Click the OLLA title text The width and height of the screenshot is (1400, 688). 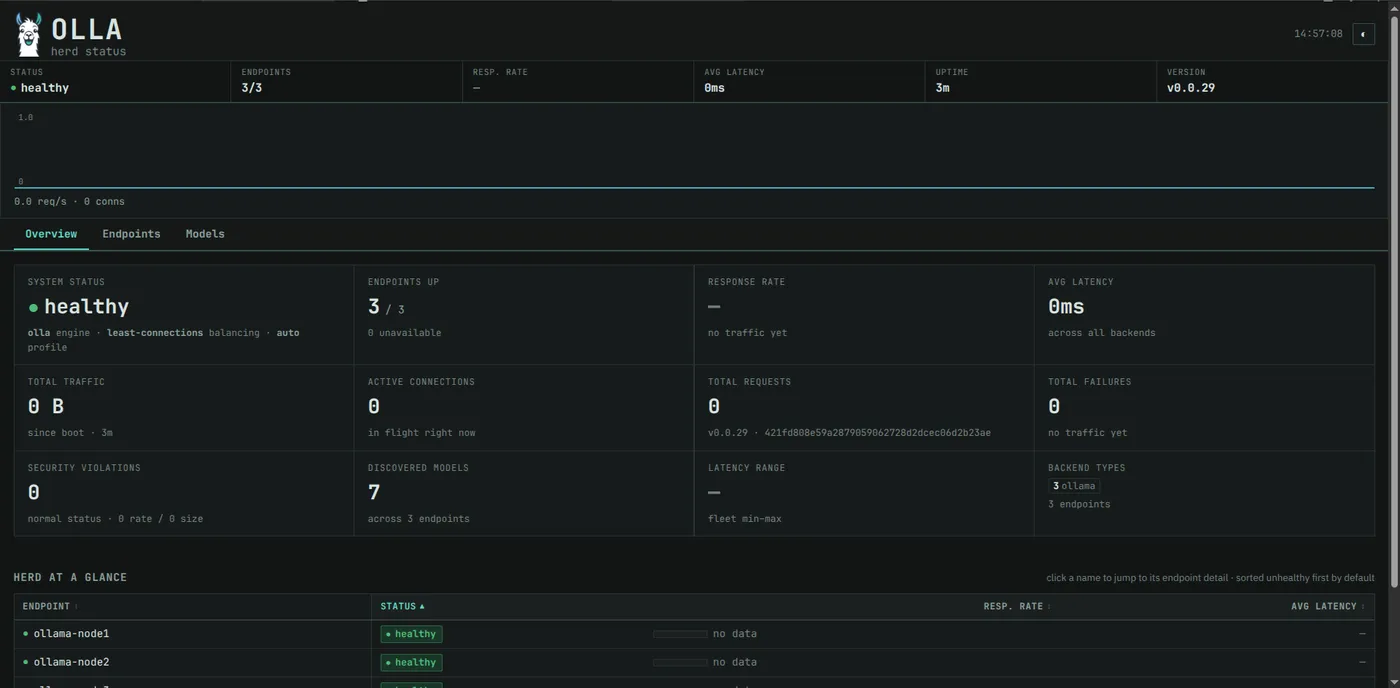point(86,29)
